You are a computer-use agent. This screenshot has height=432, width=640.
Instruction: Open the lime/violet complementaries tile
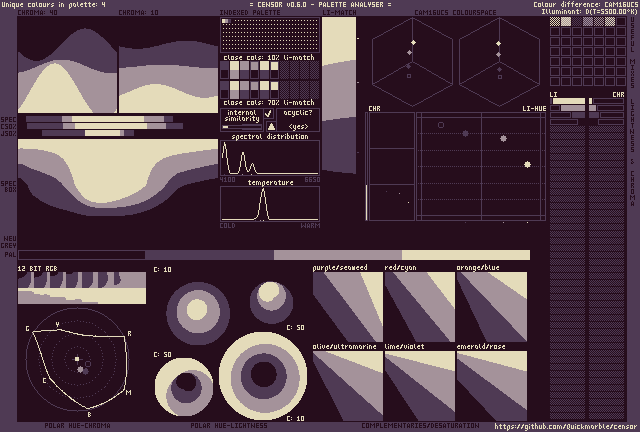(420, 386)
